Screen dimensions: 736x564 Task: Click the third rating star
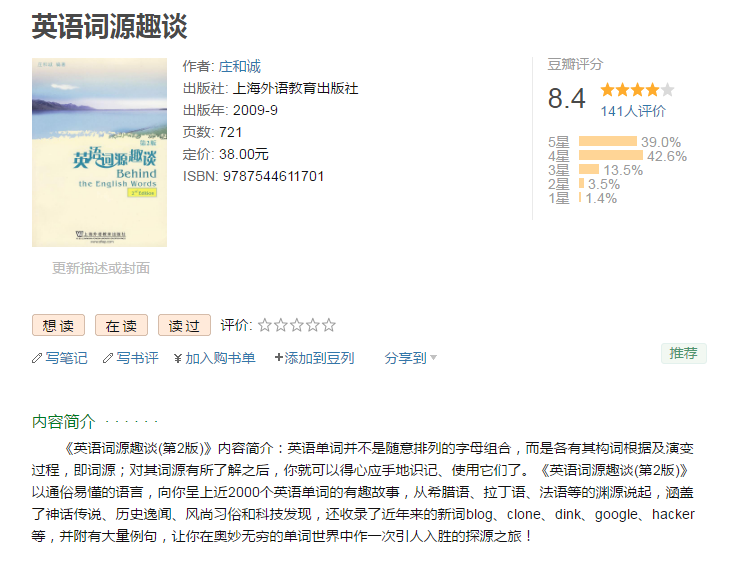297,325
